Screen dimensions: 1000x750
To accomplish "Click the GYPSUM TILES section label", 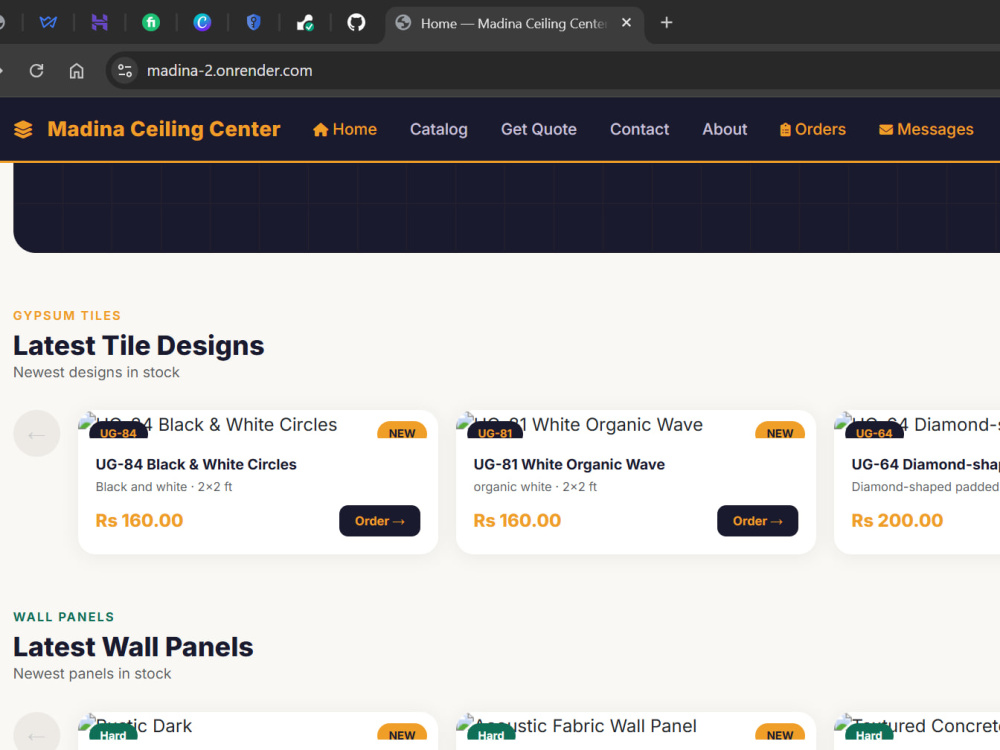I will [67, 316].
